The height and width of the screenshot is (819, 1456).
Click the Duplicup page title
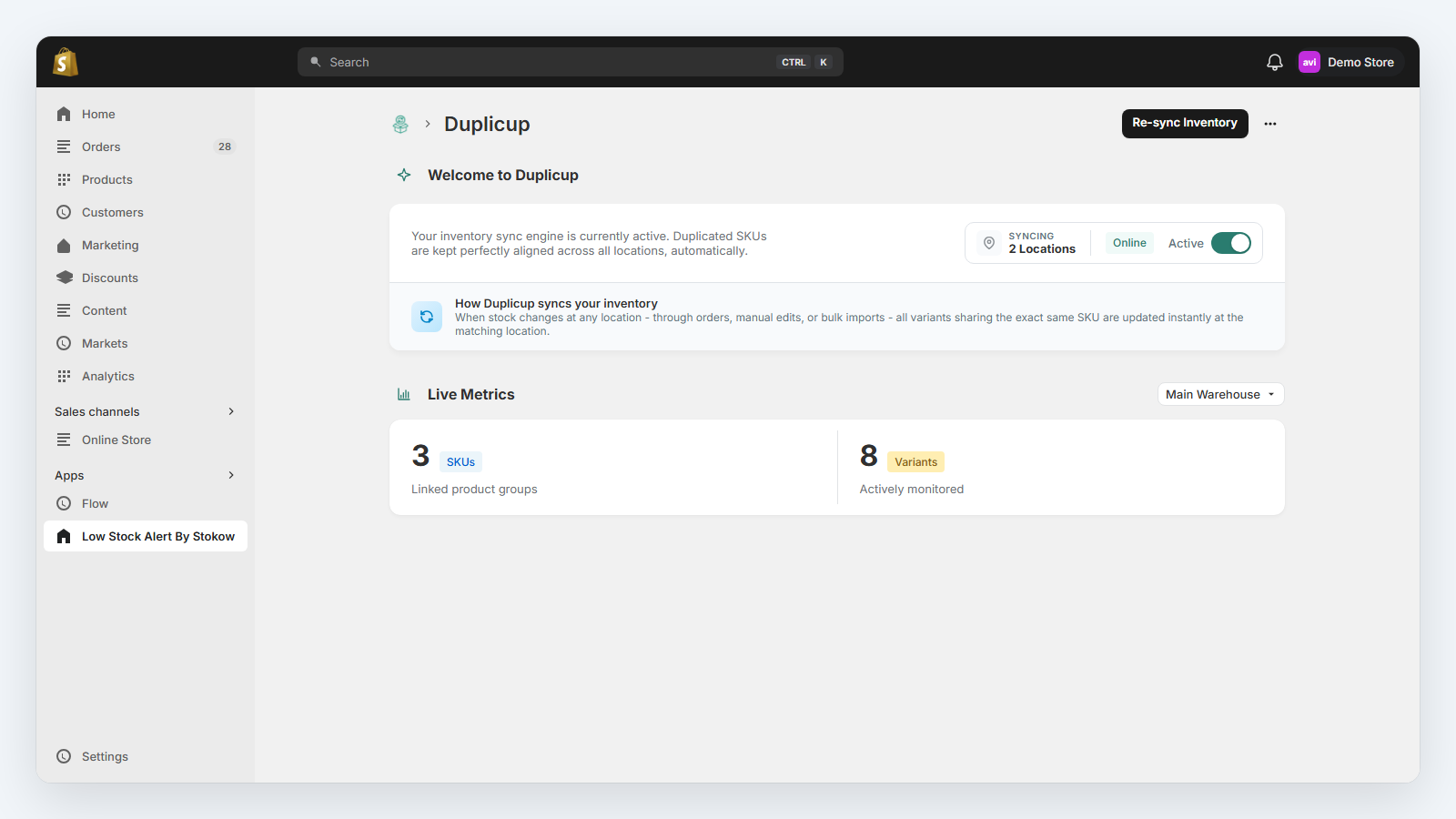pos(487,124)
